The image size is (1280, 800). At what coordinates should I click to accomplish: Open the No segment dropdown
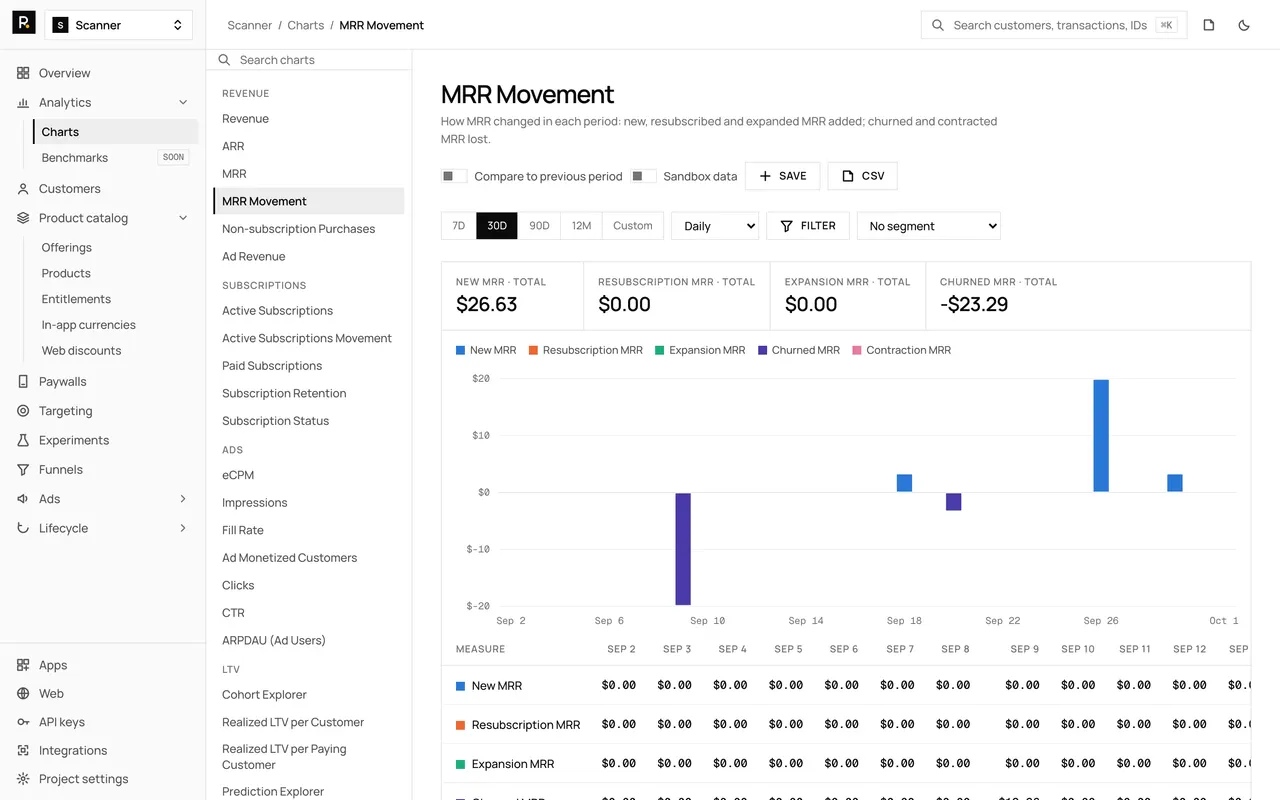pos(929,226)
